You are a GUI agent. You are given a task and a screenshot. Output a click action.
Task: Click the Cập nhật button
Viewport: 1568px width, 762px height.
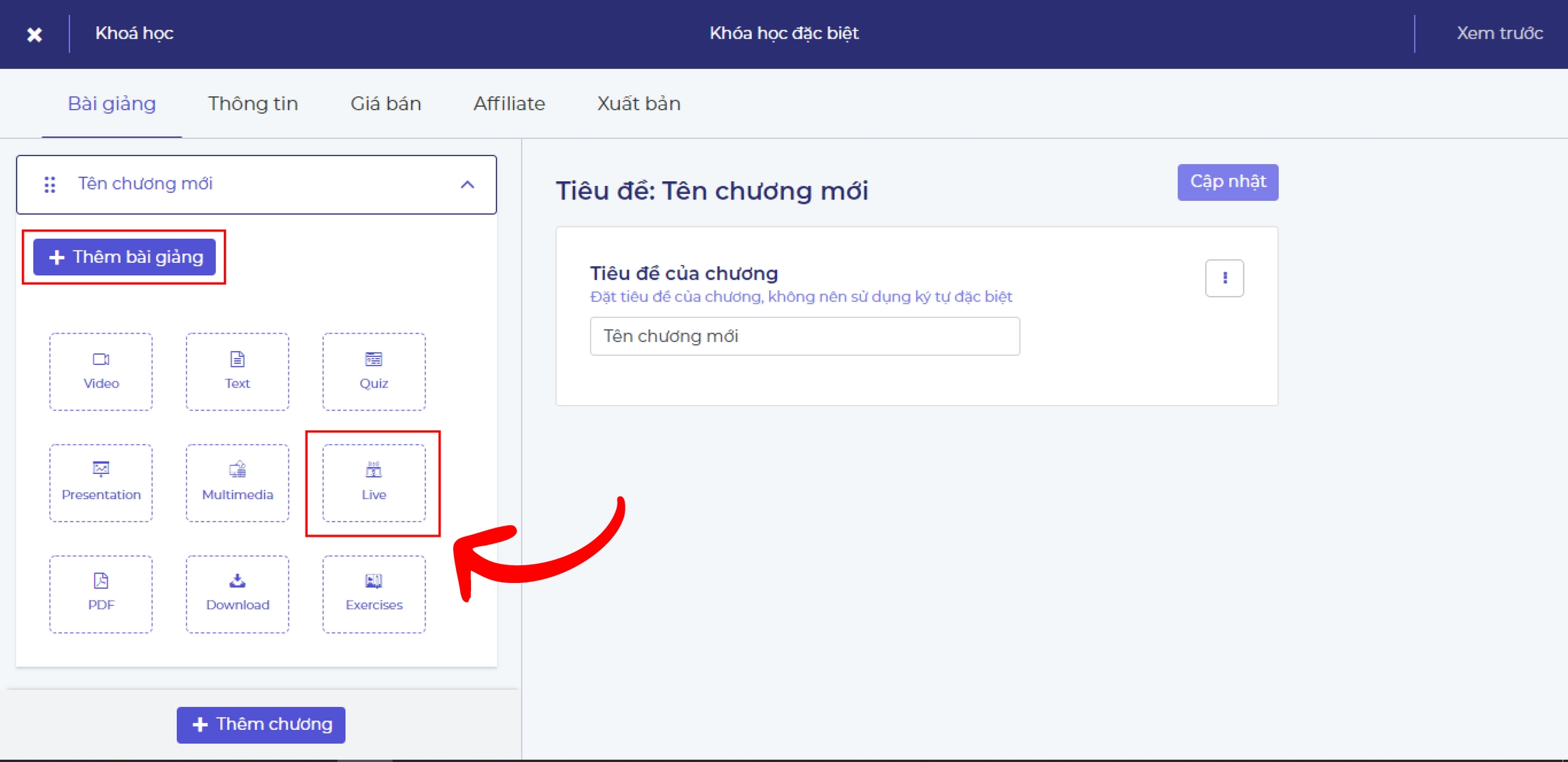tap(1227, 182)
